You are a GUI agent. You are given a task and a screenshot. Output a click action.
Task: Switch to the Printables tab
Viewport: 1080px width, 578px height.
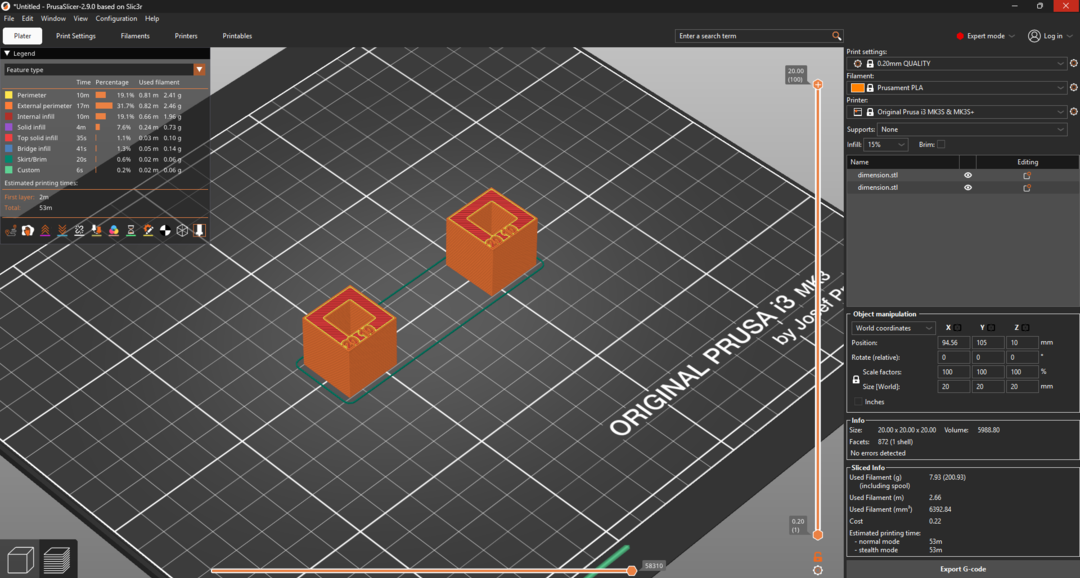(x=237, y=36)
